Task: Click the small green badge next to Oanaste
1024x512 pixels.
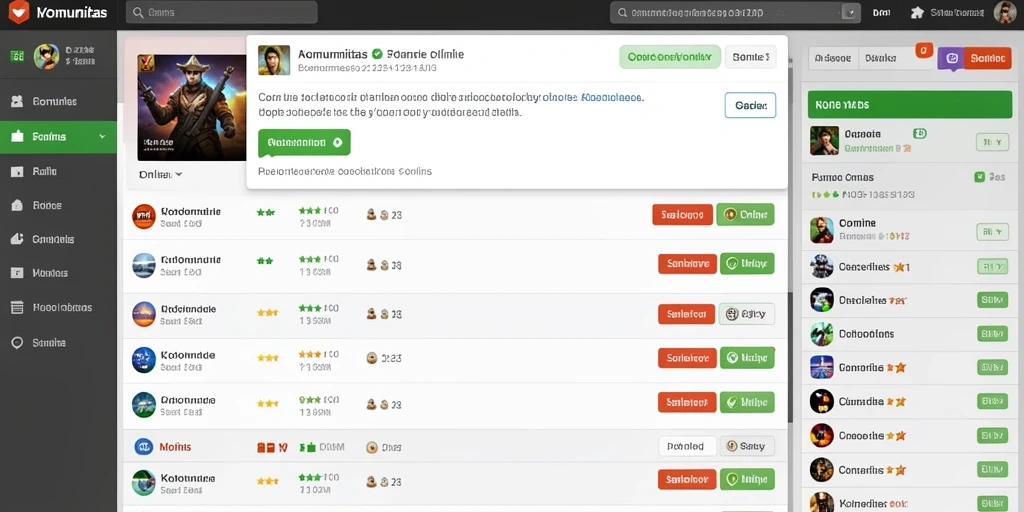Action: [x=920, y=134]
